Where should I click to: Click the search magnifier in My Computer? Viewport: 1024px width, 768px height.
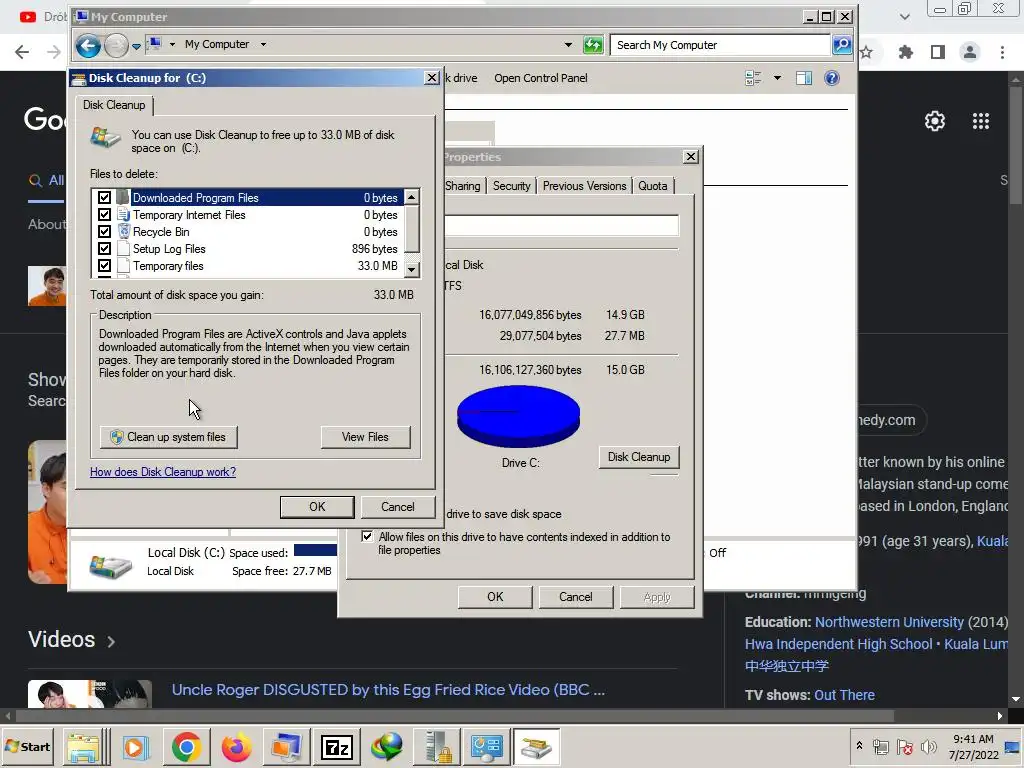842,45
